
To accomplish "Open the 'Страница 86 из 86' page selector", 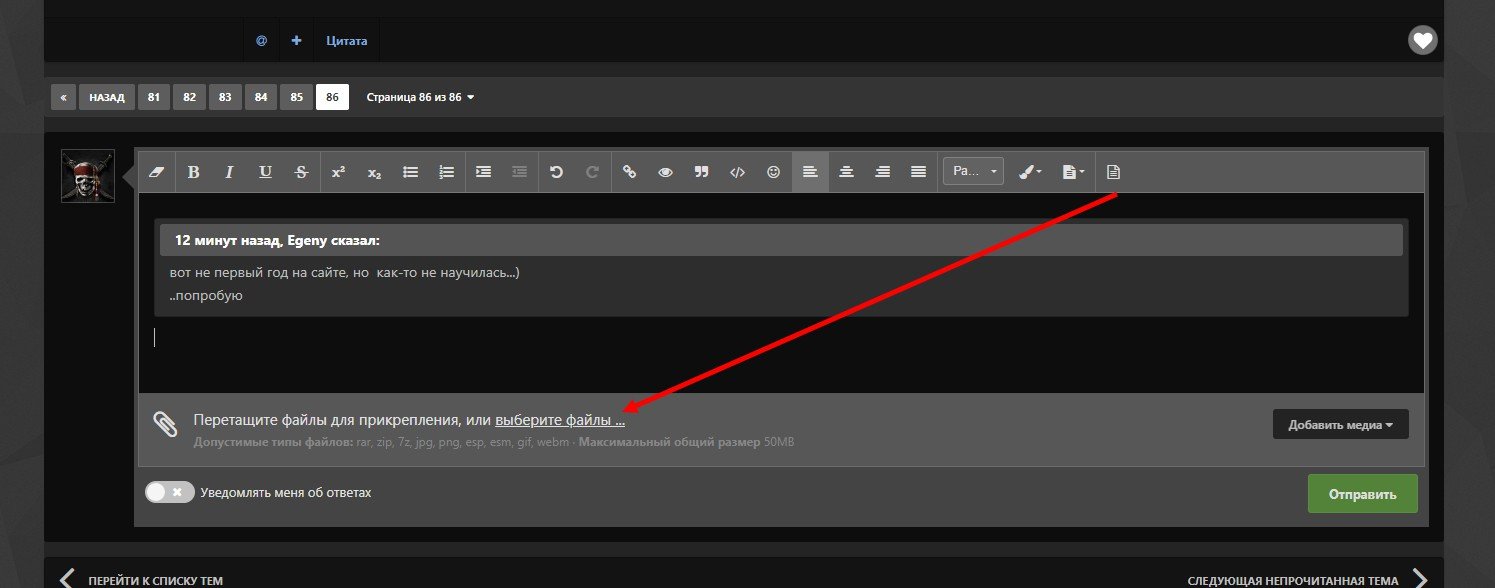I will tap(420, 97).
